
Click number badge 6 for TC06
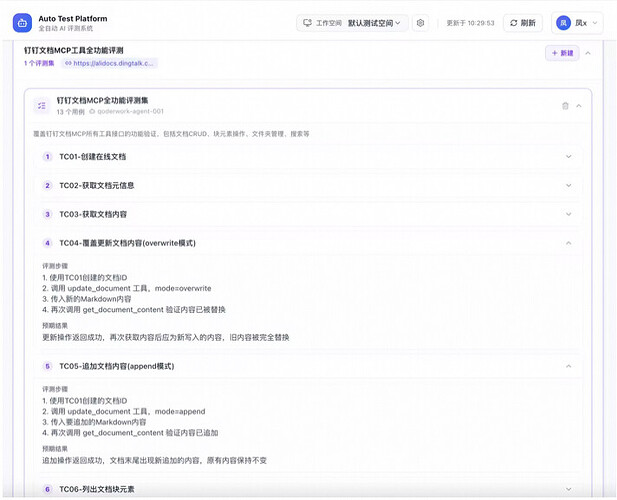47,489
